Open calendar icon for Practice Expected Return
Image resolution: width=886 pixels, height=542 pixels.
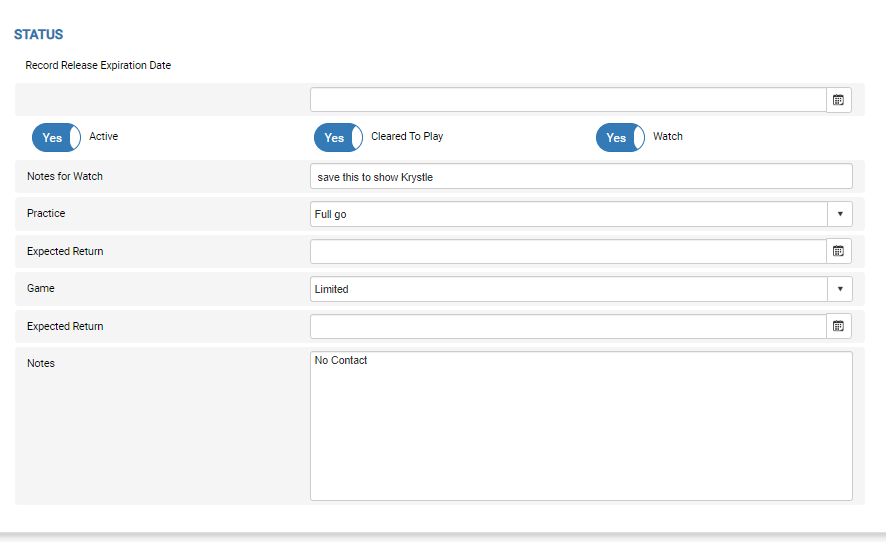click(839, 251)
